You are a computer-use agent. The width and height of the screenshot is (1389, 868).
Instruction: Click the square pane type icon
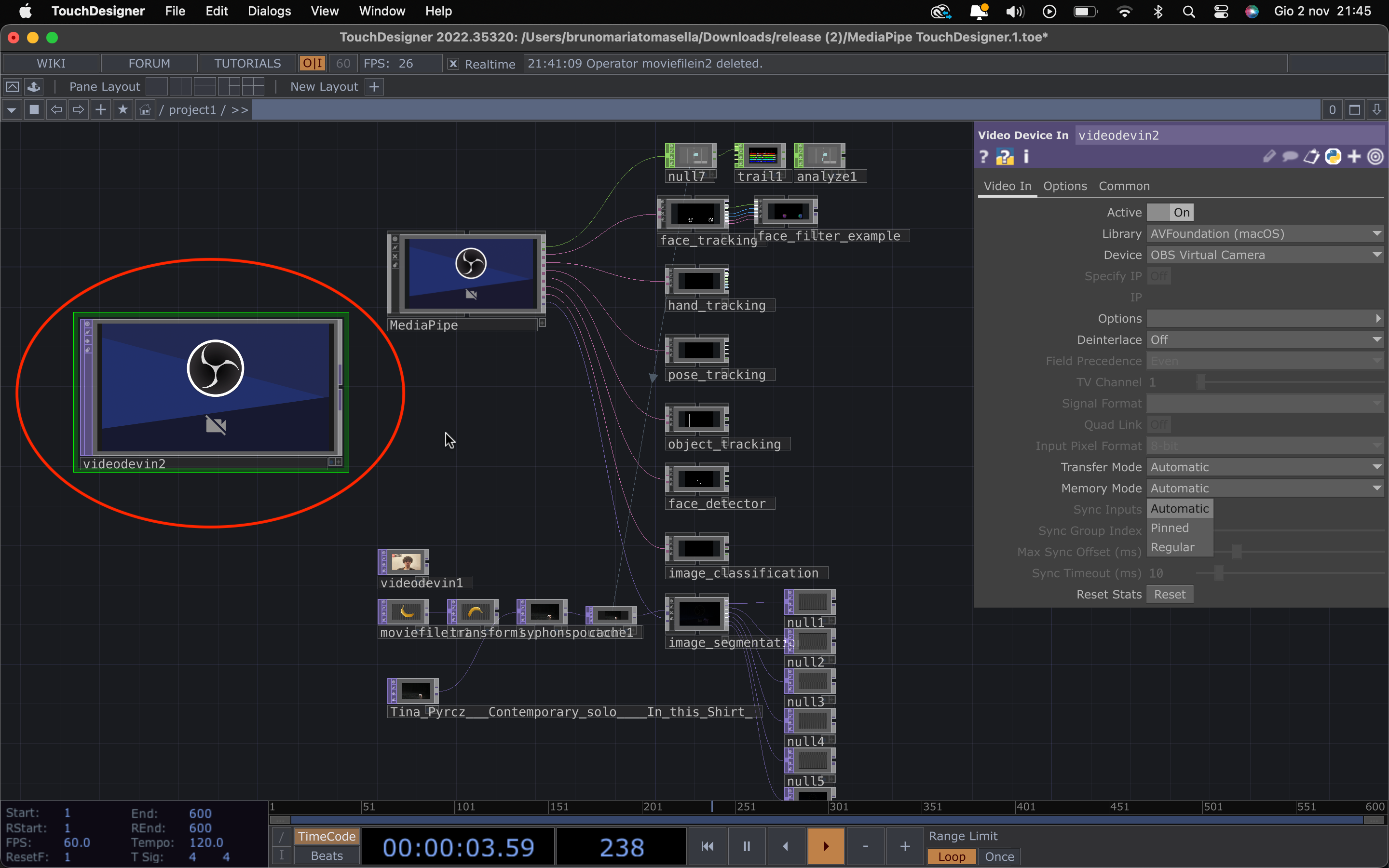[x=34, y=109]
